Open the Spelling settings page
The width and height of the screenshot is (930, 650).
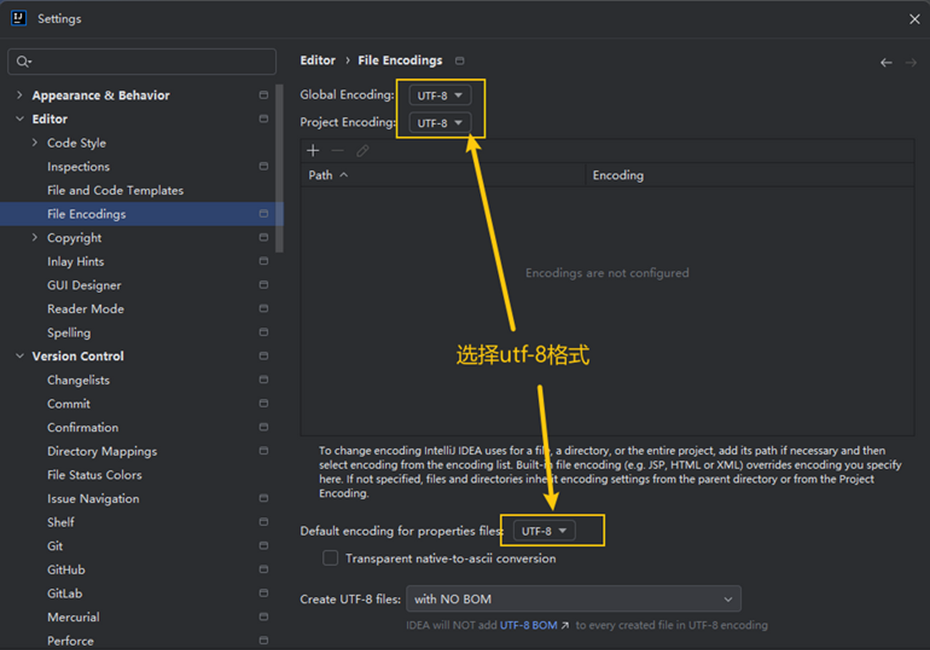[69, 333]
